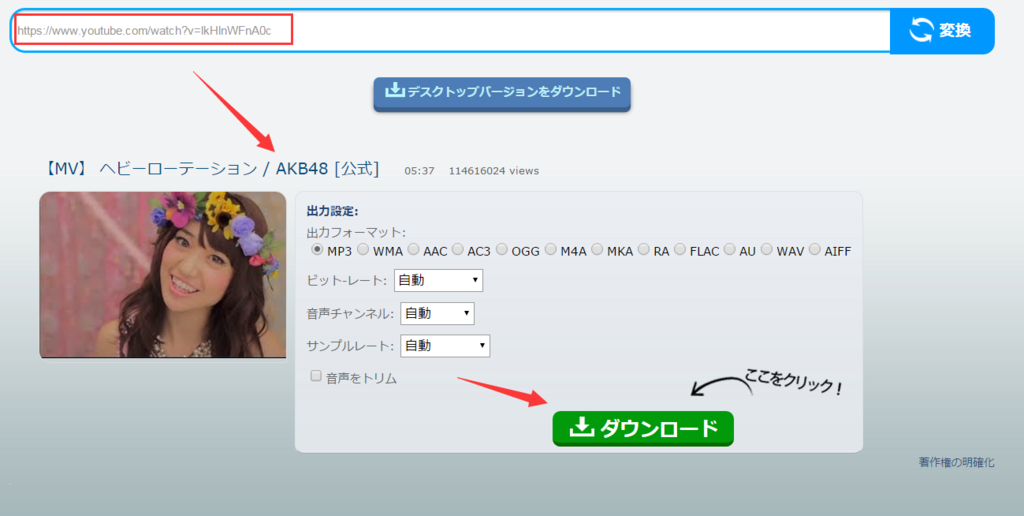The height and width of the screenshot is (516, 1024).
Task: Select WAV output format
Action: 767,250
